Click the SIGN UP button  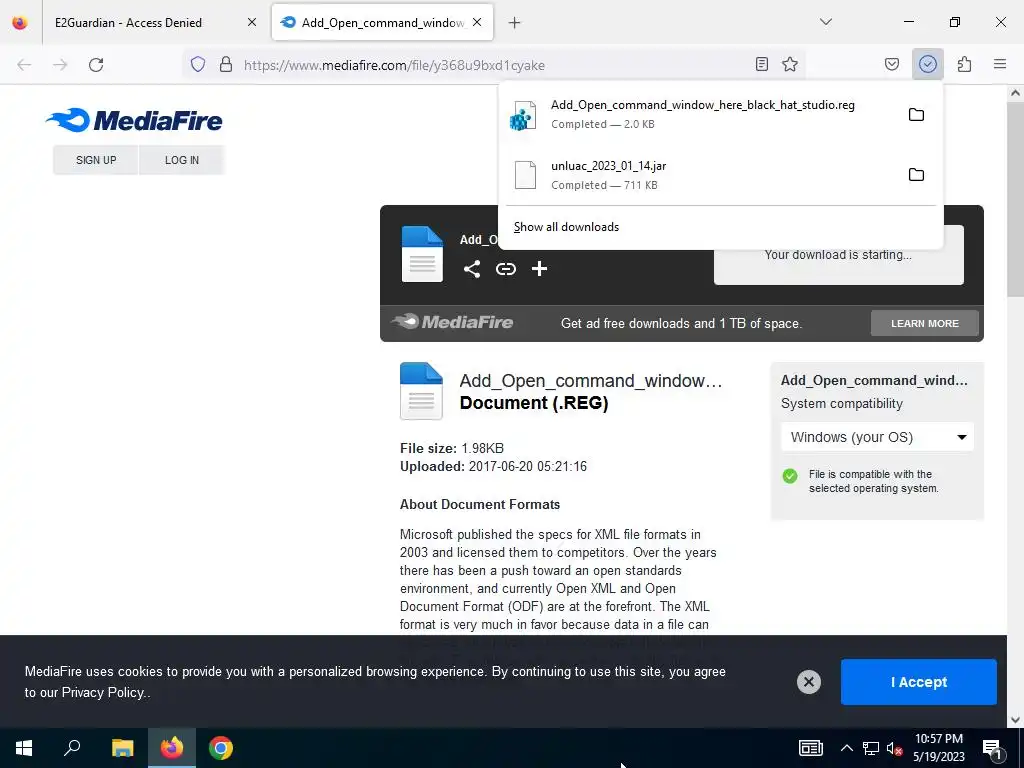(95, 160)
